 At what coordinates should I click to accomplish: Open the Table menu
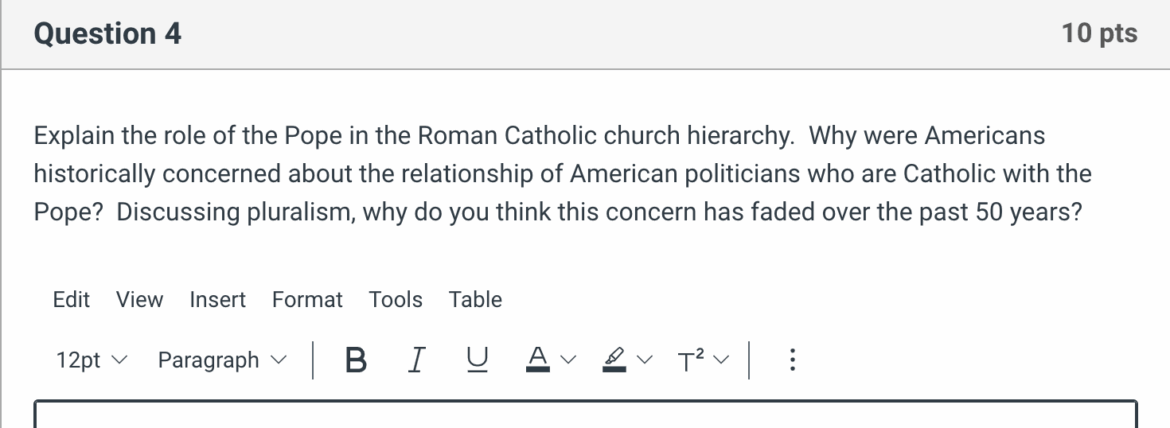475,299
